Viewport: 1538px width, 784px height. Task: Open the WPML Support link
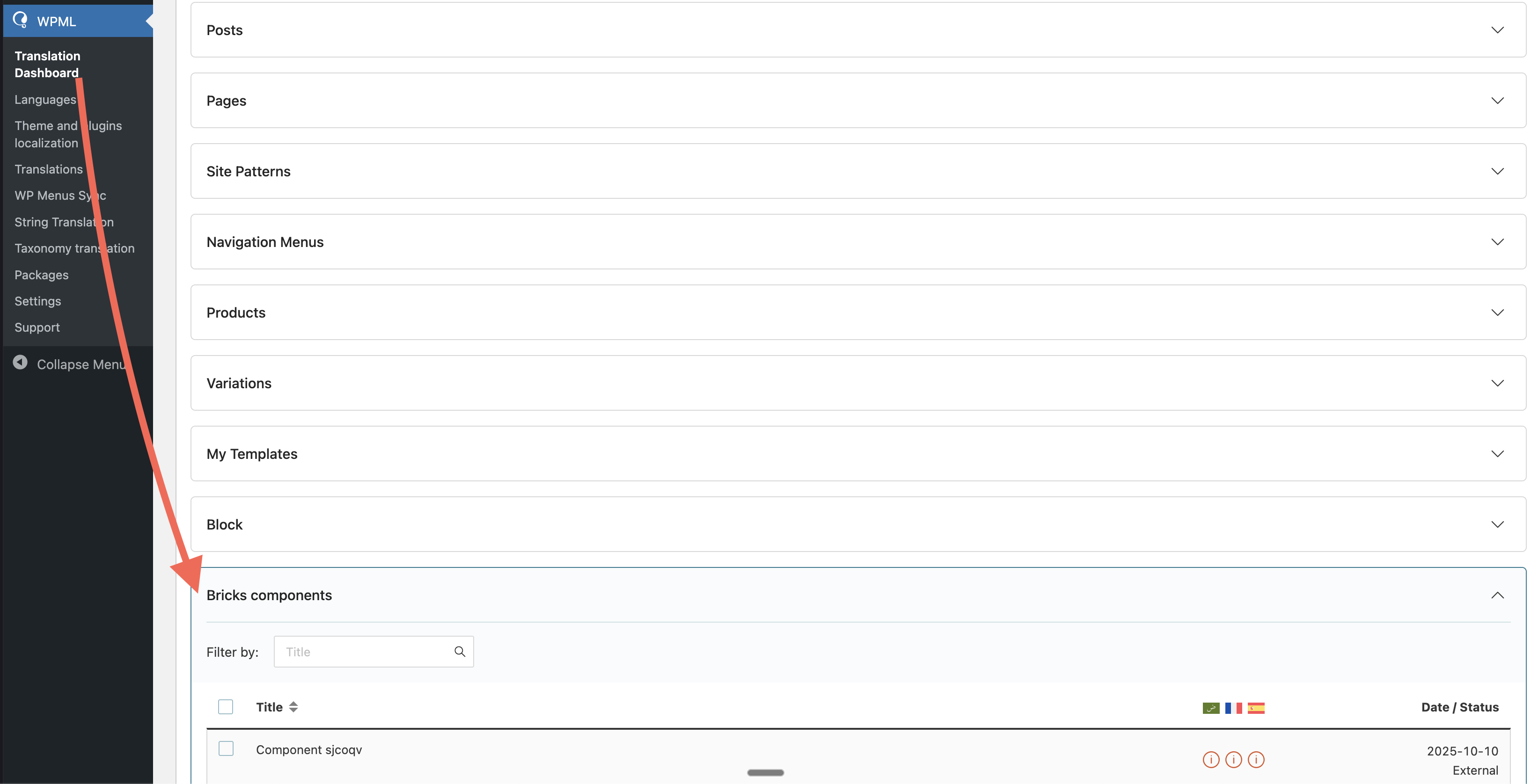[x=37, y=327]
